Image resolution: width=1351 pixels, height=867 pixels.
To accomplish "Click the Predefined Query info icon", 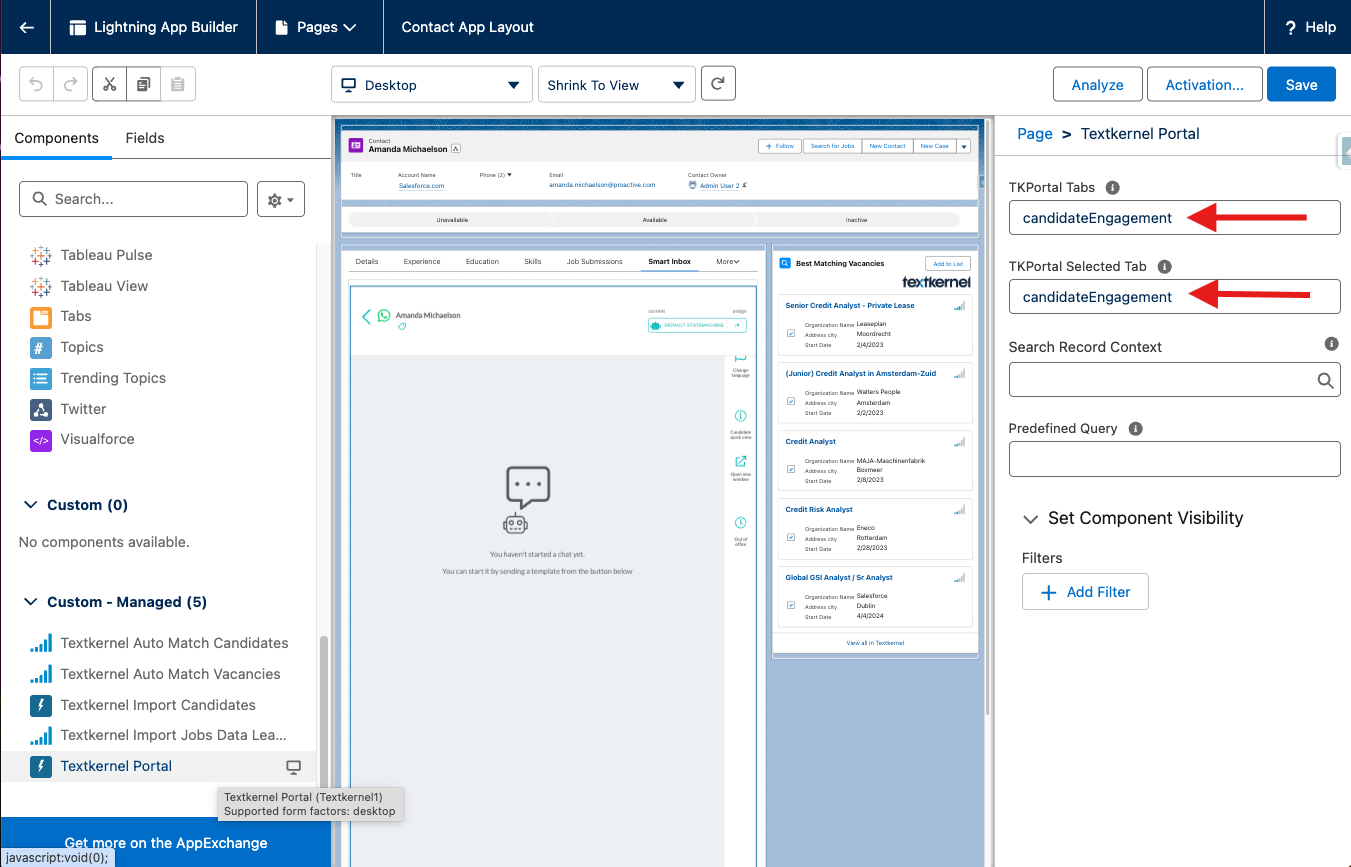I will click(x=1135, y=428).
